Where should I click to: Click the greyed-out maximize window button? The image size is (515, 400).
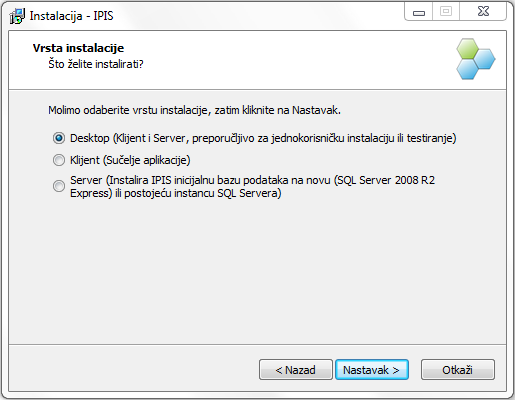446,12
